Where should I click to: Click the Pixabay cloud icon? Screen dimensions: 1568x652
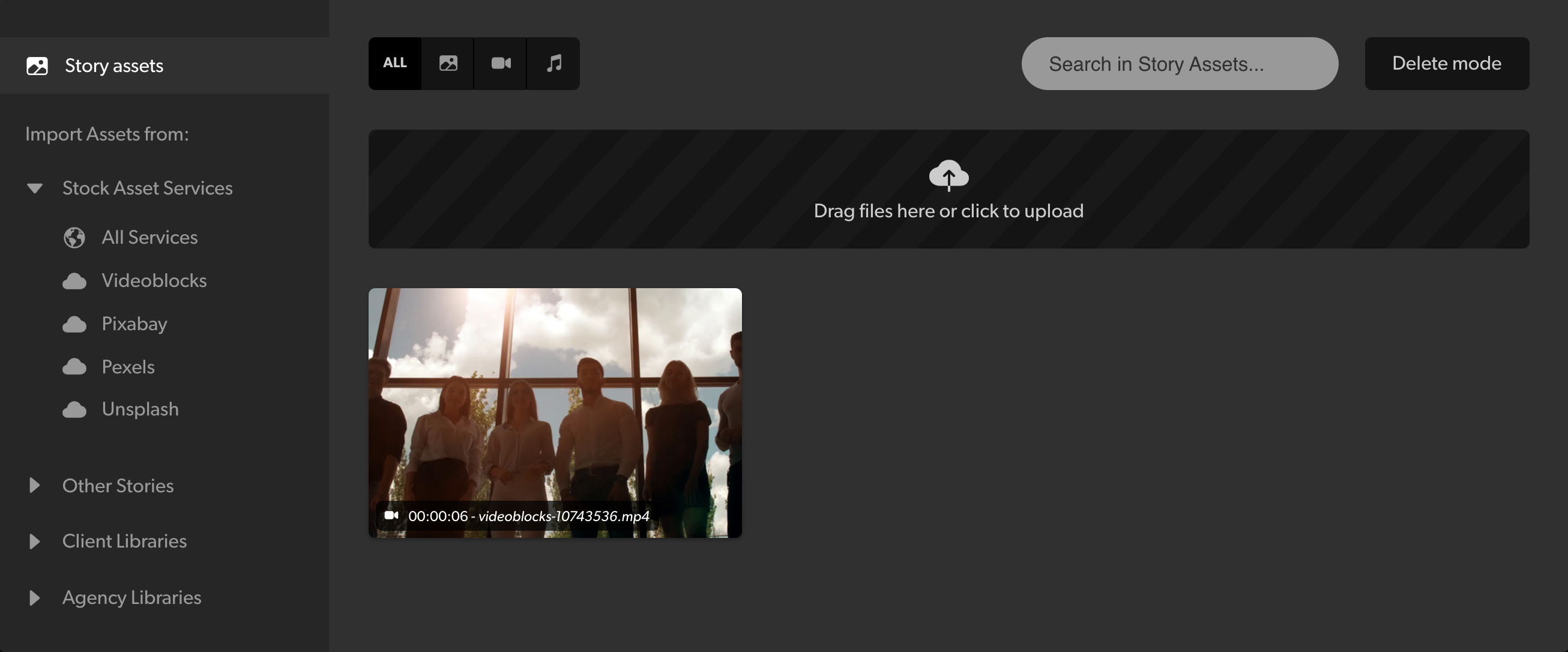74,324
